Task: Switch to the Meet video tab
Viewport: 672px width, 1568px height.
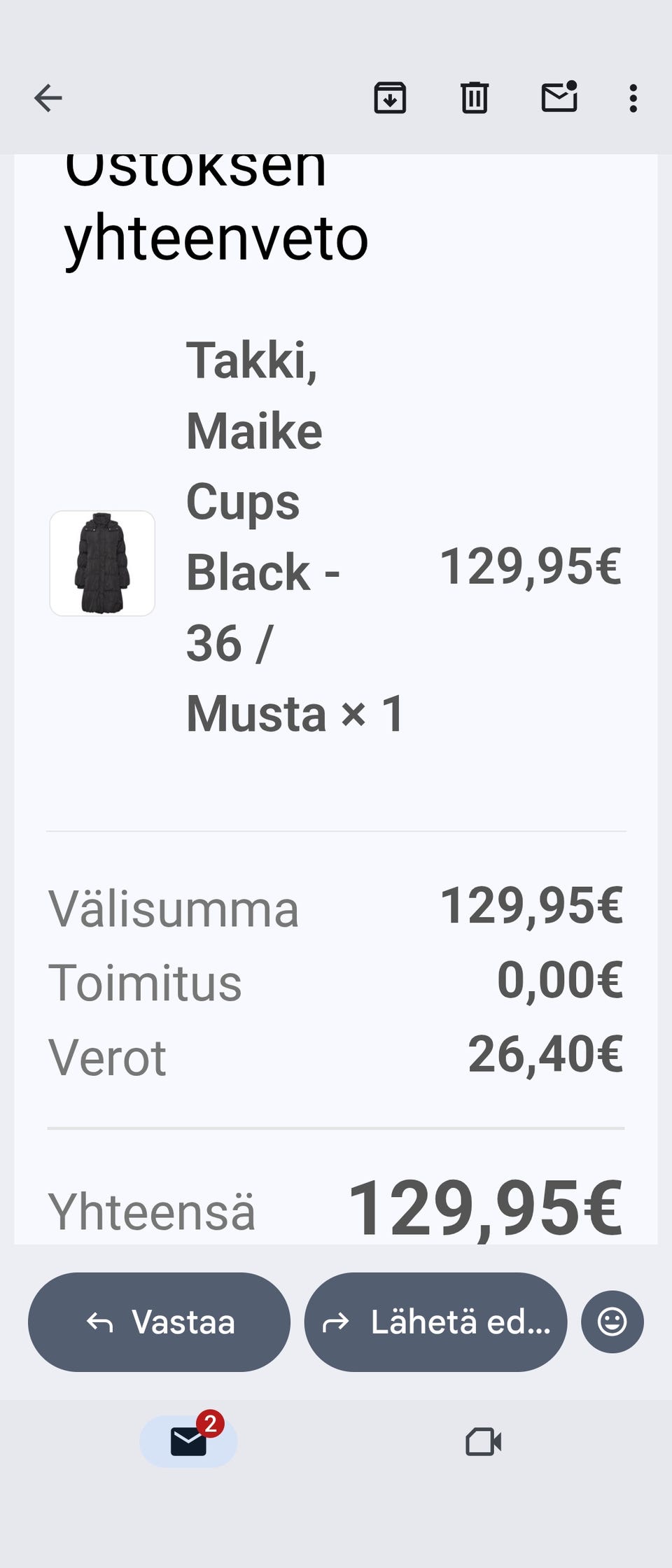Action: coord(483,1442)
